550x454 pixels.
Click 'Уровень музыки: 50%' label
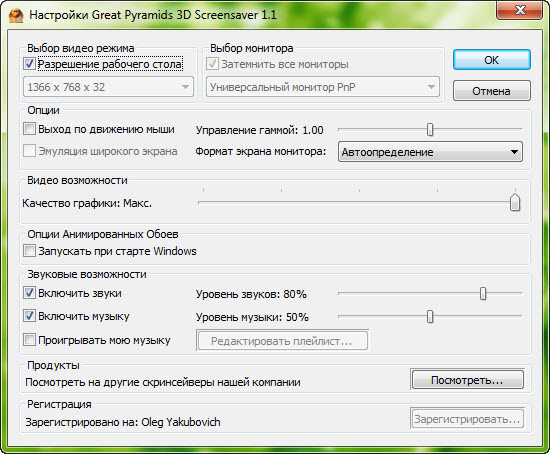point(252,317)
